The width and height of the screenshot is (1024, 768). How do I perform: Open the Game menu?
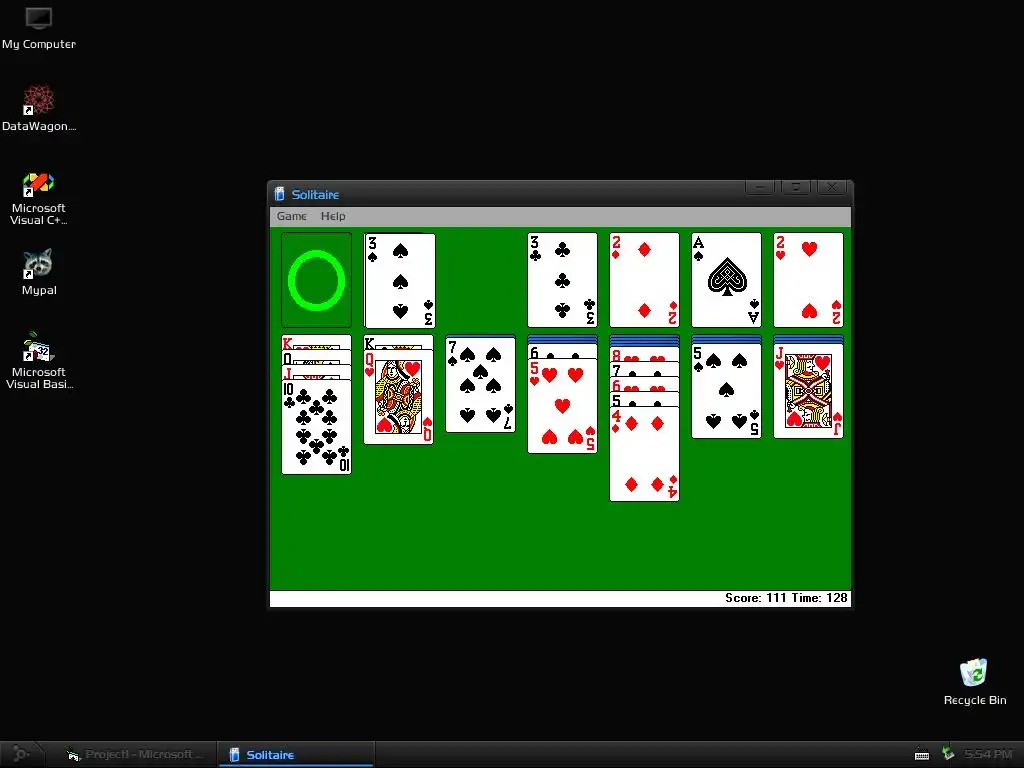[x=291, y=216]
